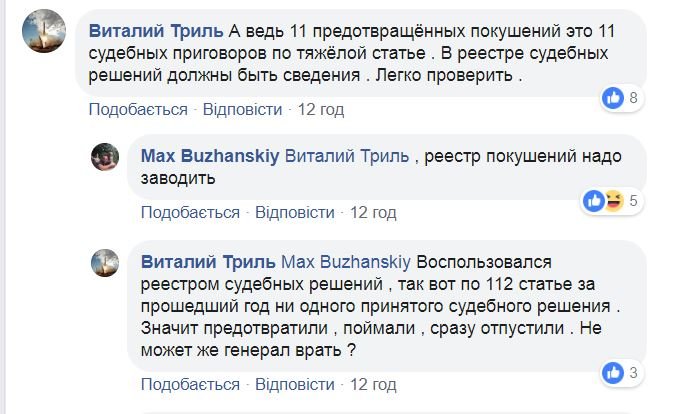The image size is (686, 414).
Task: Click the avatar on the last reply by Виталий Триль
Action: 106,263
